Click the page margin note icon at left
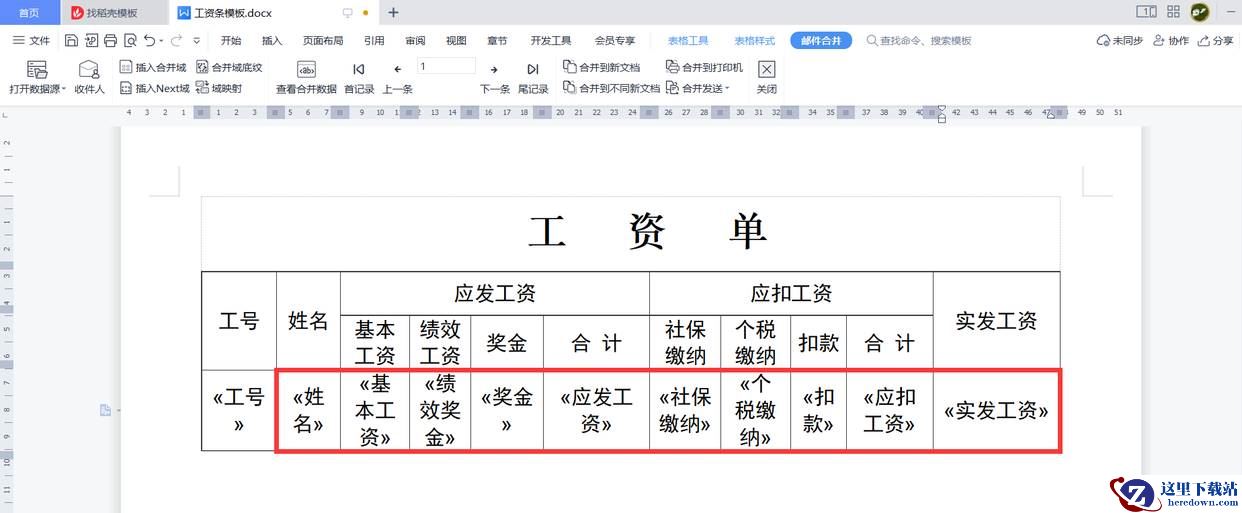The image size is (1242, 513). pos(106,410)
